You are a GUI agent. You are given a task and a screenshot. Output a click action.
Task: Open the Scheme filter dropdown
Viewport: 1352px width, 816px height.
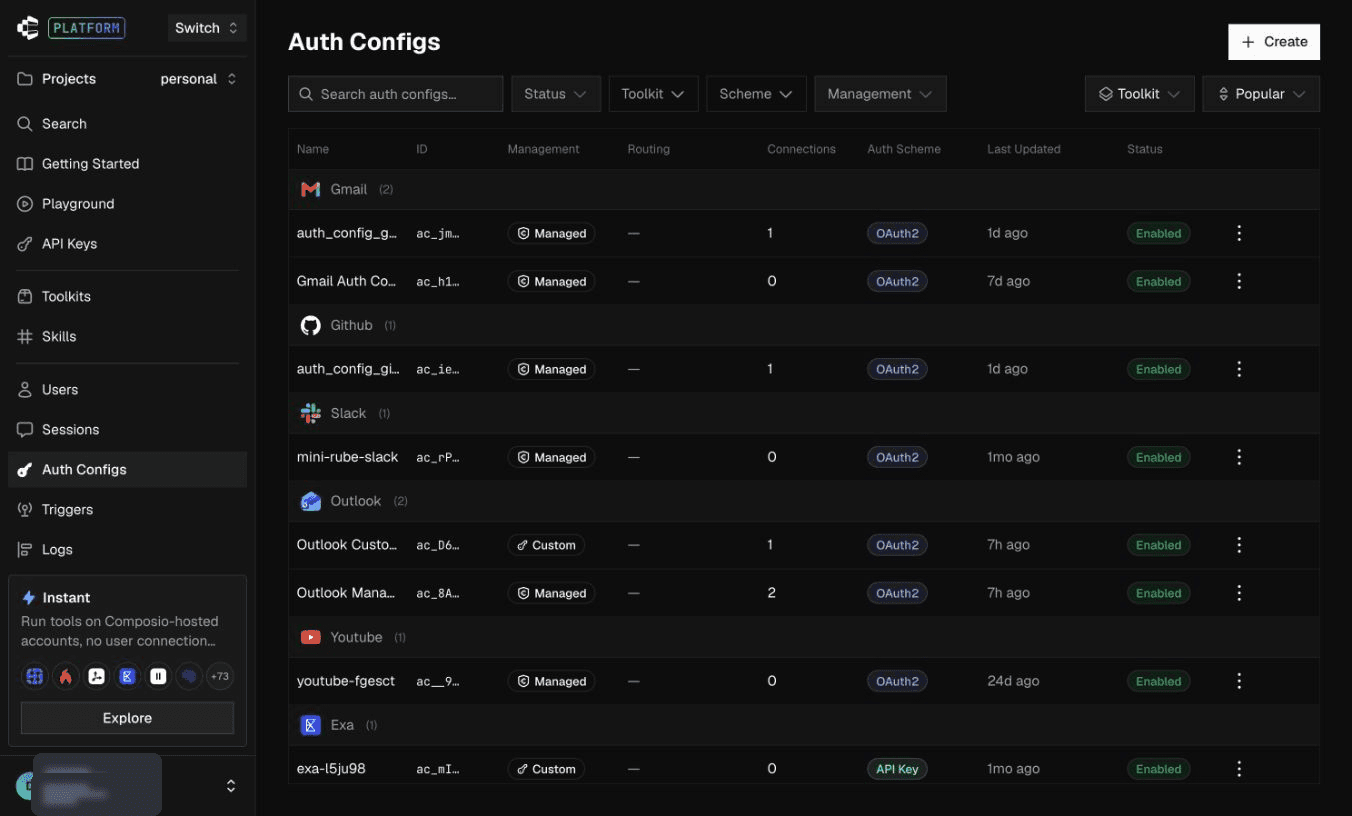[756, 94]
